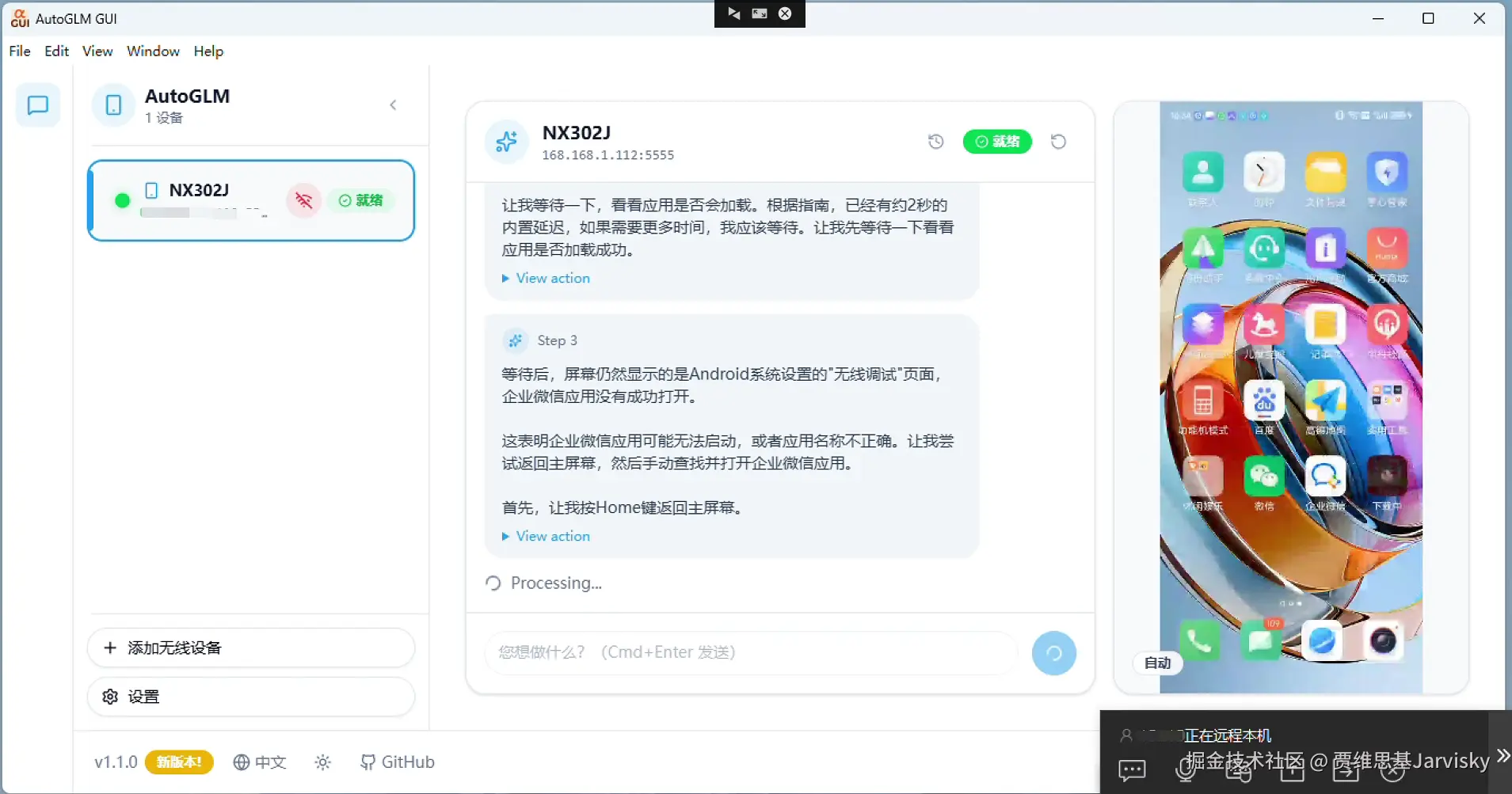1512x794 pixels.
Task: Tap the 企业微信 WeCom app icon
Action: pos(1325,477)
